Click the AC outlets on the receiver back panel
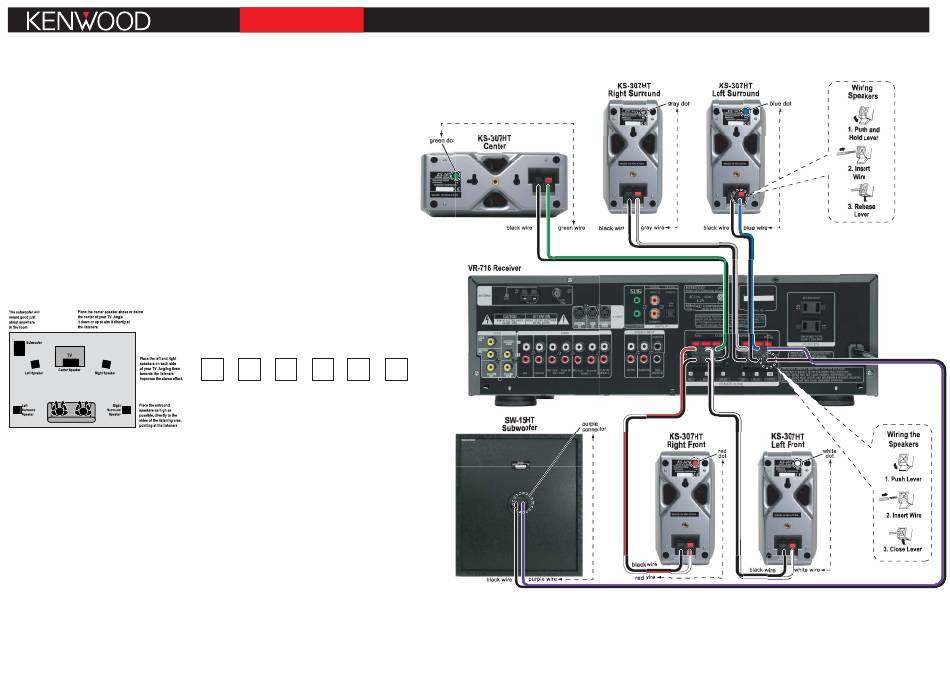Image resolution: width=950 pixels, height=675 pixels. tap(811, 316)
